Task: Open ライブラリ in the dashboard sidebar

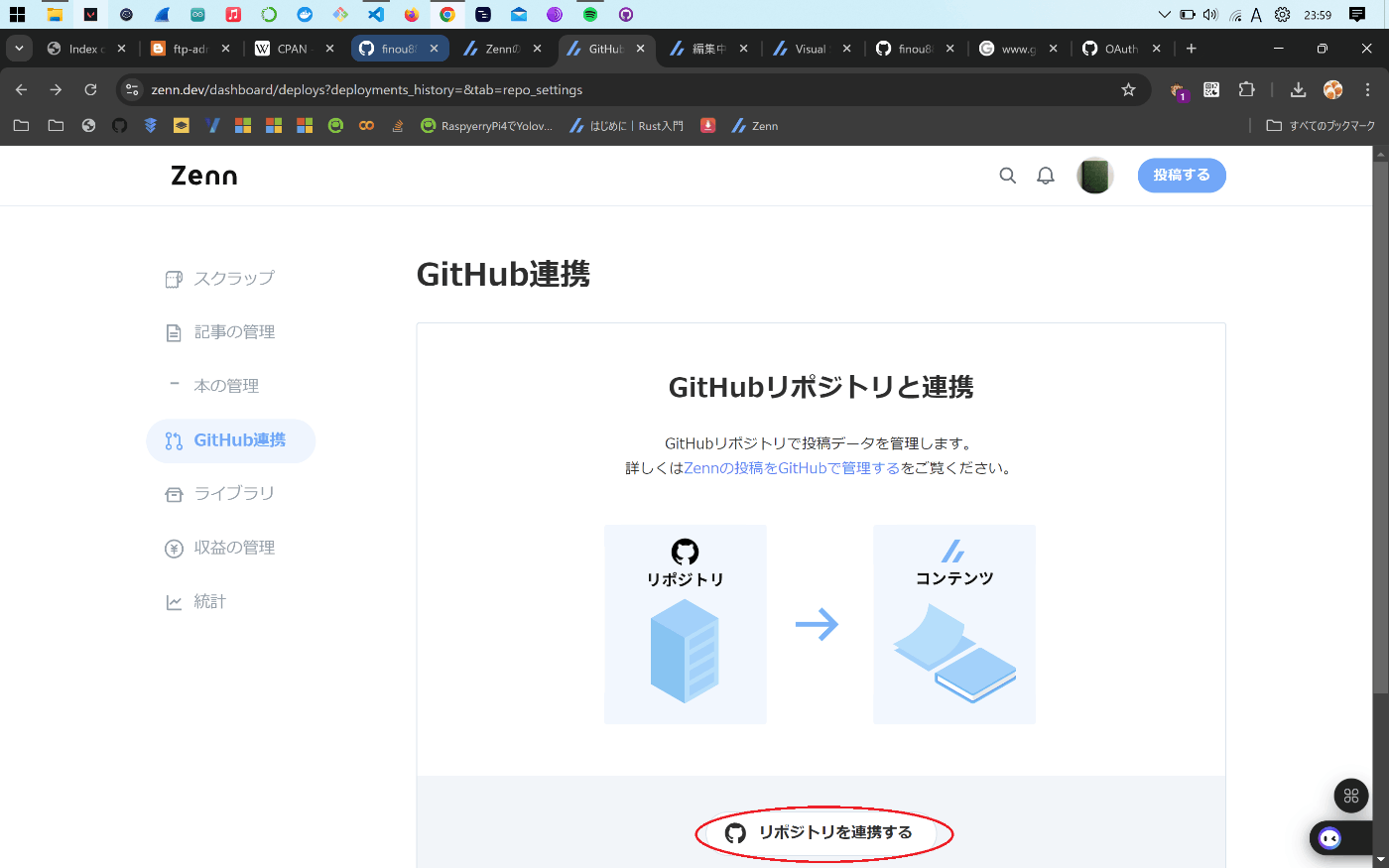Action: [219, 494]
